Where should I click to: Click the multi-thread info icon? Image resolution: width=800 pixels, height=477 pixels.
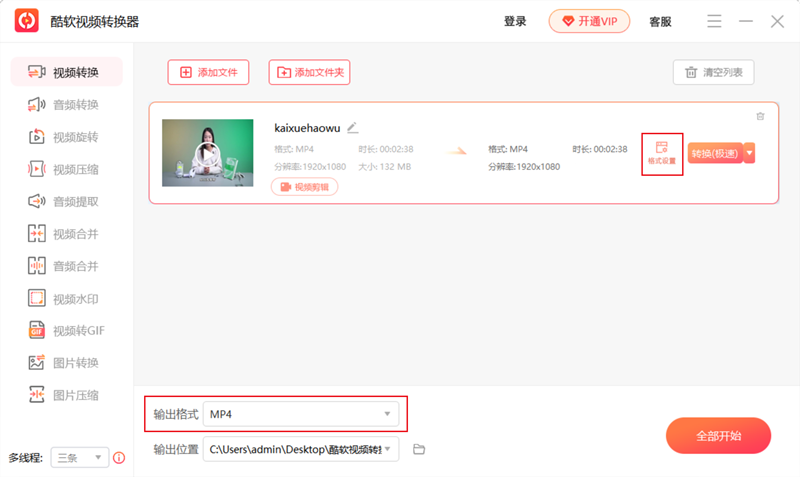pos(119,458)
